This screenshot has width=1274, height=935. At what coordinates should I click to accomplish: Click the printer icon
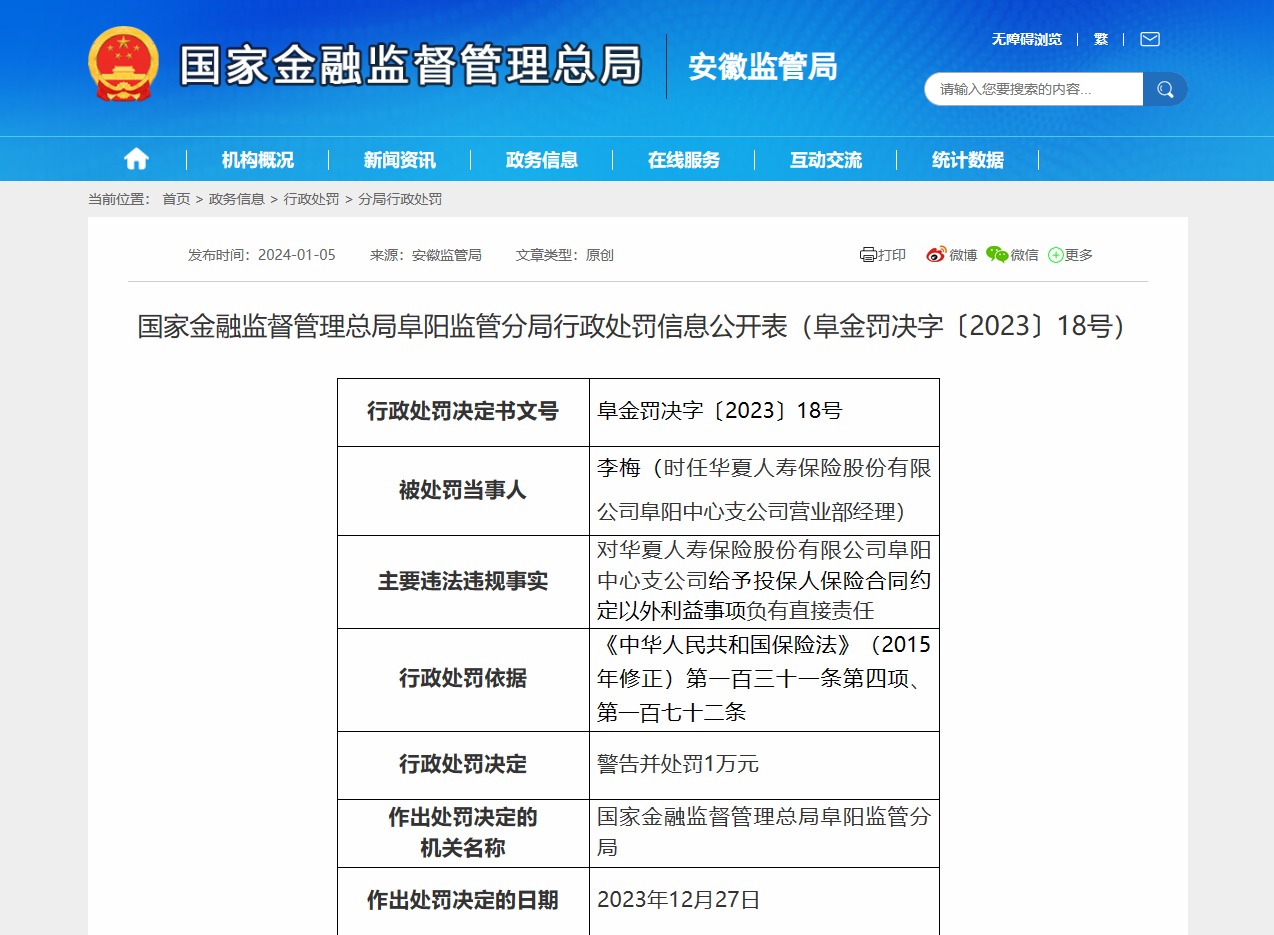(x=868, y=255)
